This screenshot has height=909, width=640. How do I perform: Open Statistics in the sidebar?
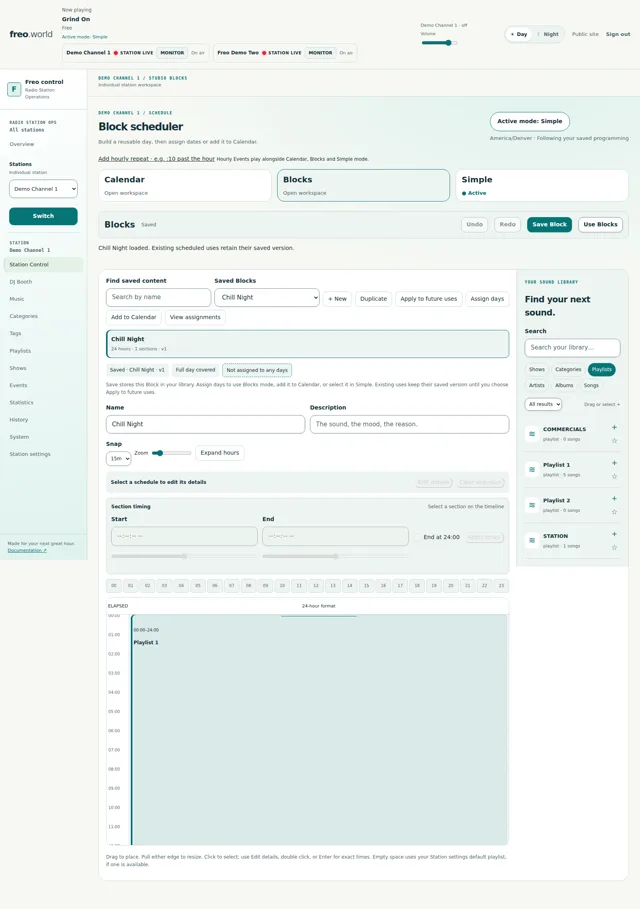coord(21,402)
